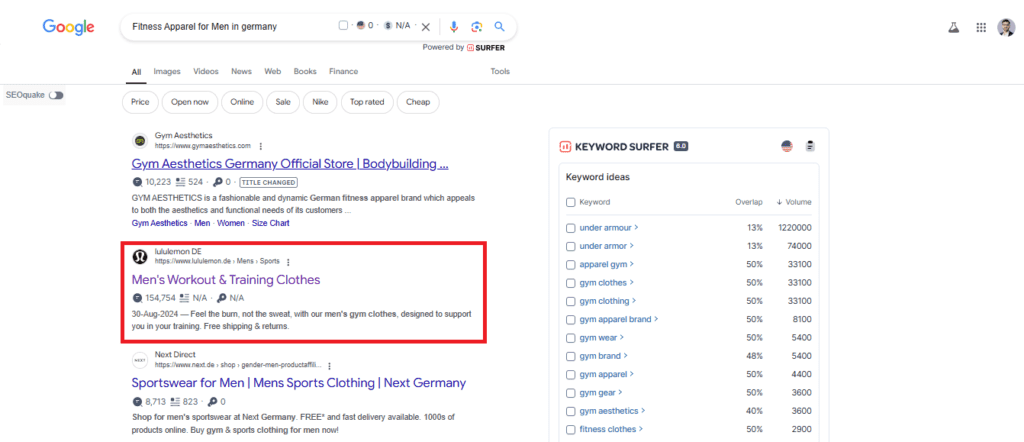Screen dimensions: 1024x442
Task: Open more options for Gym Aesthetics result
Action: tap(261, 146)
